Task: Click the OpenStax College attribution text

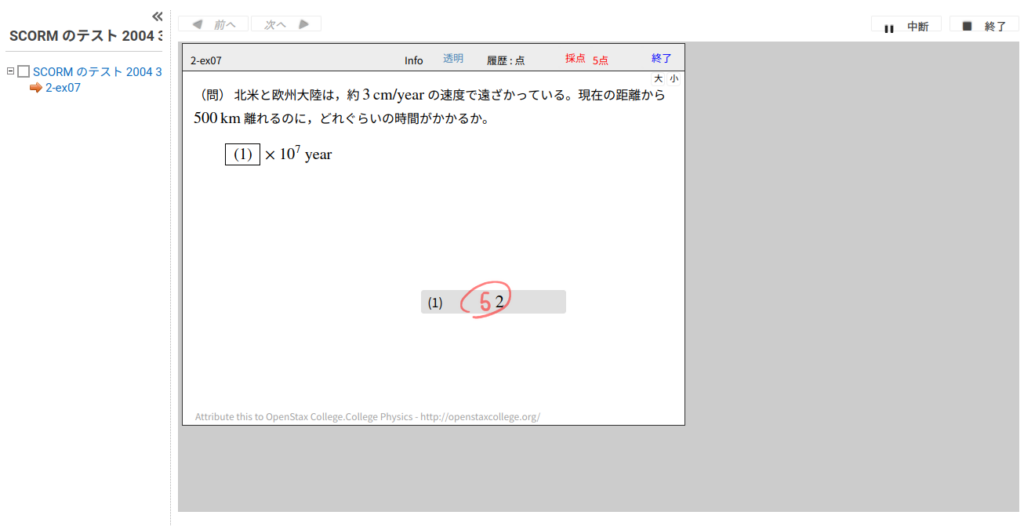Action: 367,417
